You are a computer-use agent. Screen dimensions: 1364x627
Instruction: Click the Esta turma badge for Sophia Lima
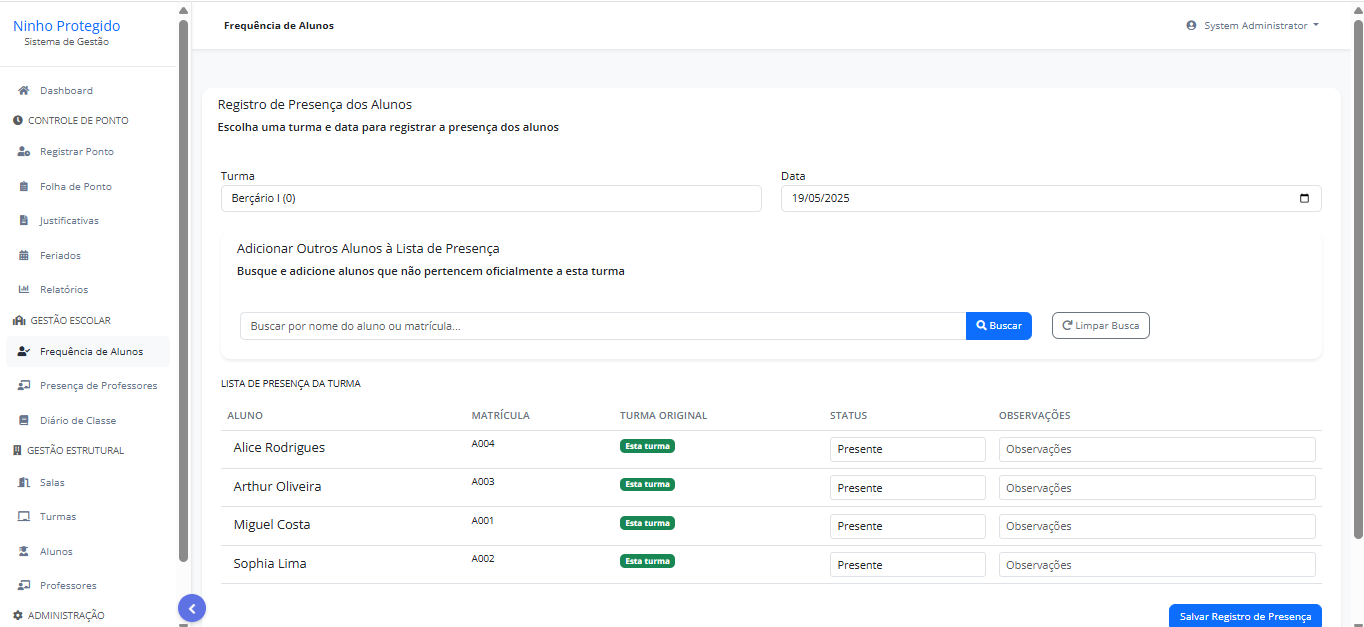click(647, 561)
